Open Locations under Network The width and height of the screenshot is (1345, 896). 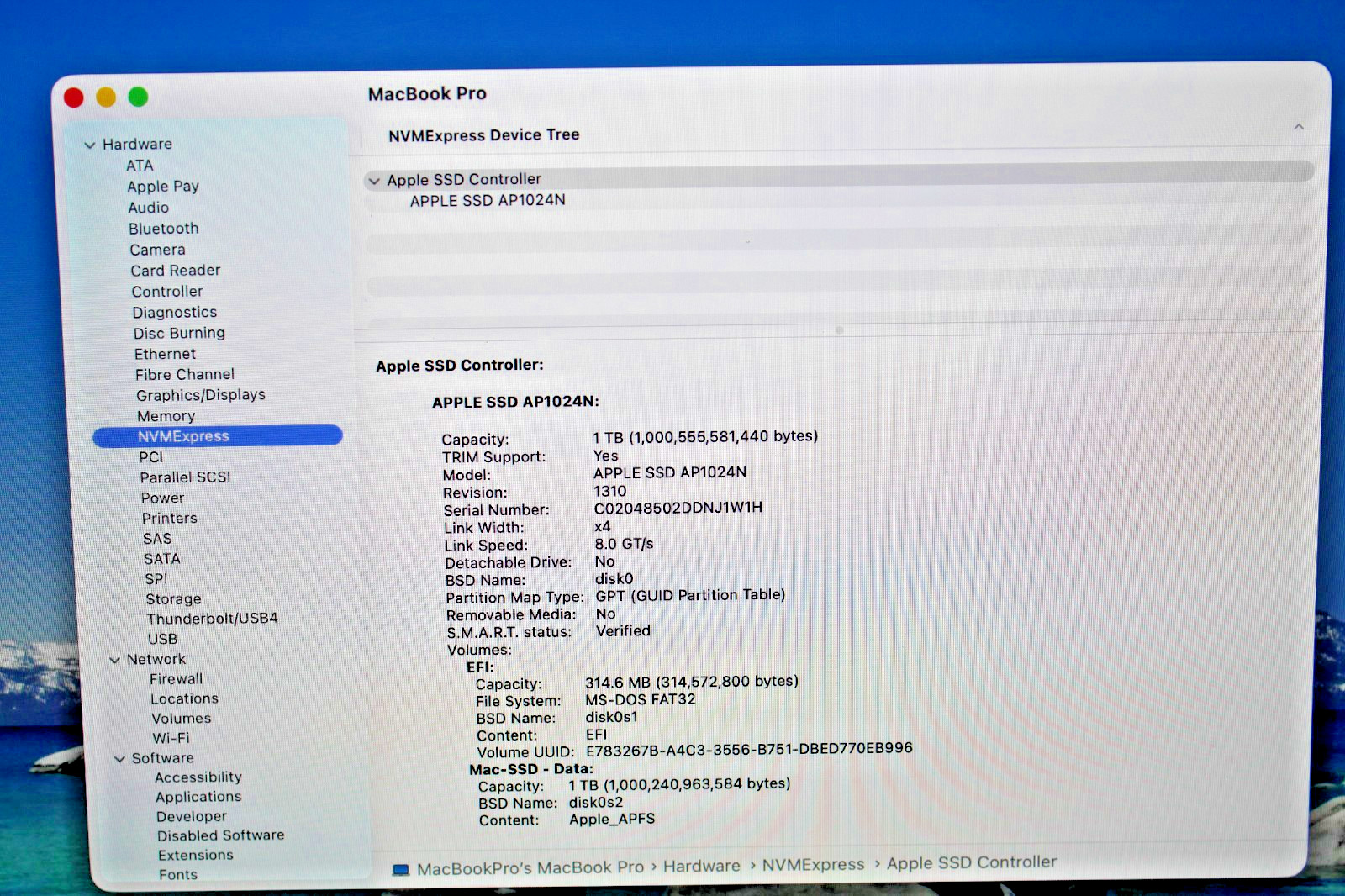click(x=184, y=699)
